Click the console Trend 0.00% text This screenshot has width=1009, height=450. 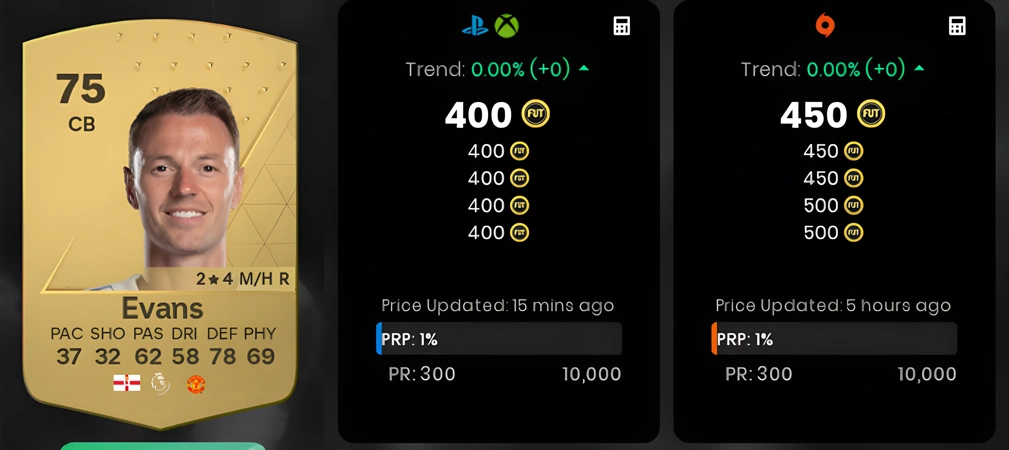coord(488,70)
